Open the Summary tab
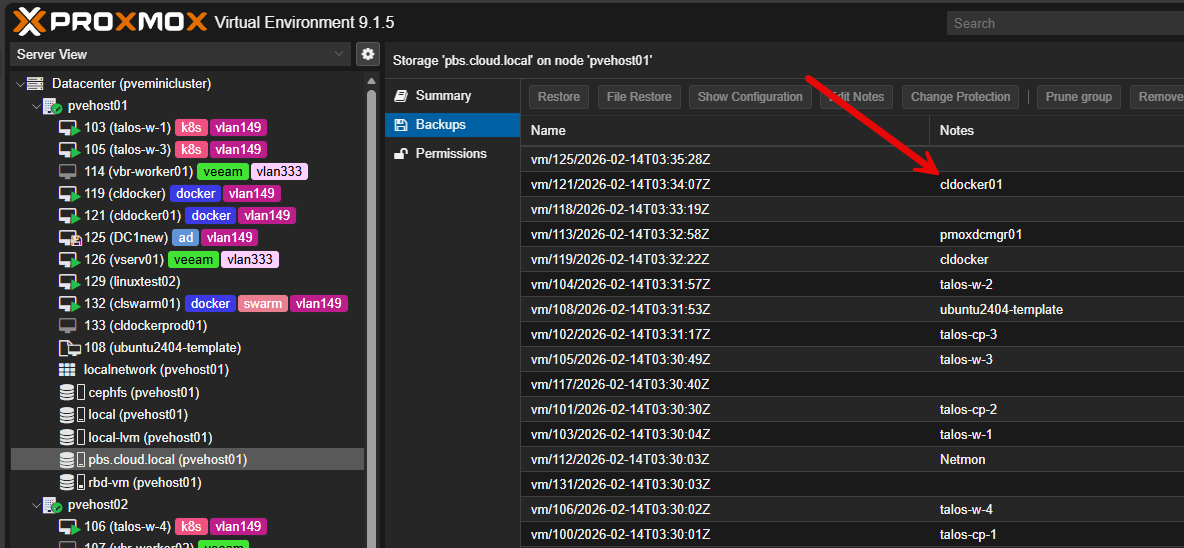The image size is (1184, 548). point(452,96)
